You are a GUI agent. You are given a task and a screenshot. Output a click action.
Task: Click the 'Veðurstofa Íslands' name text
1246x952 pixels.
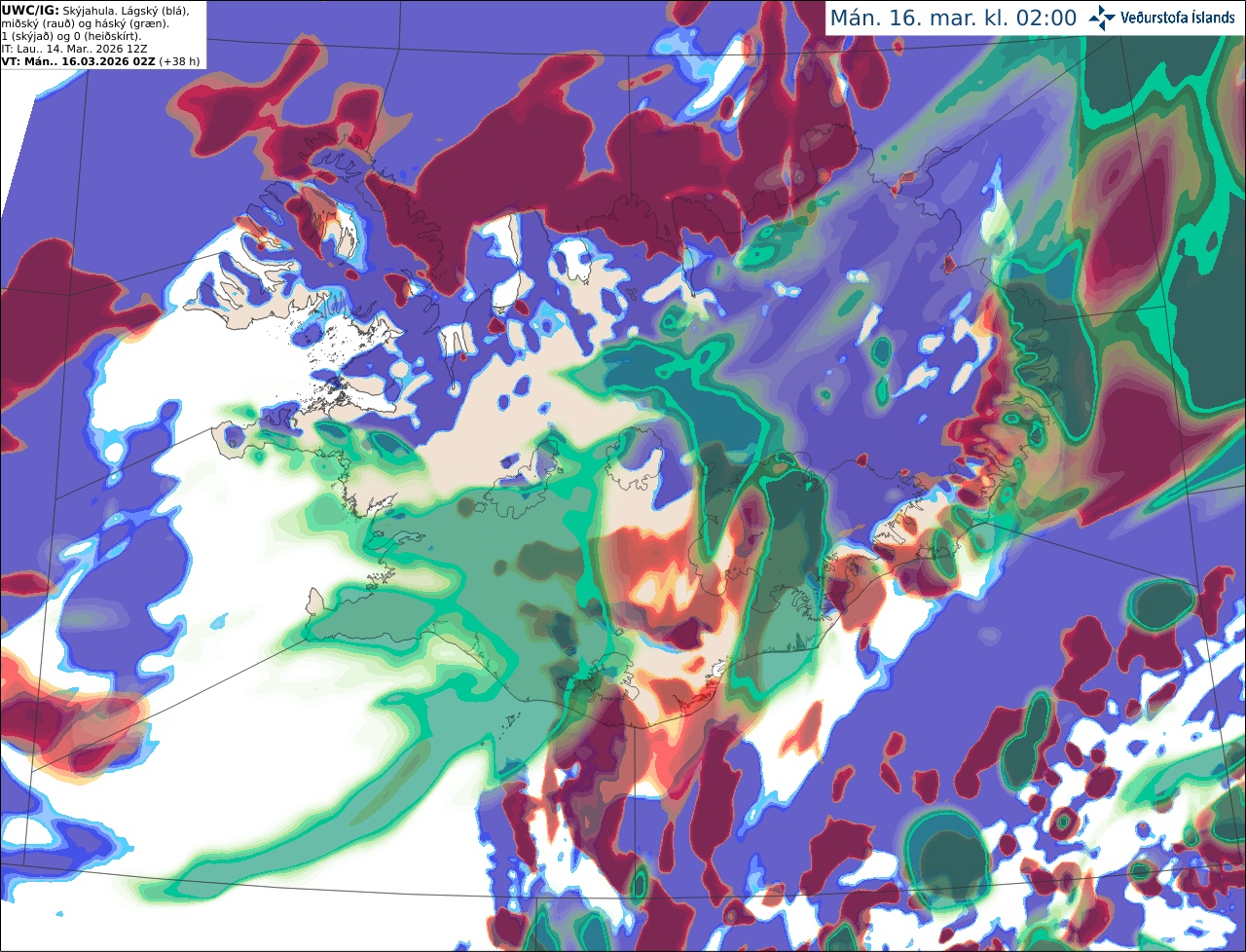[1178, 18]
